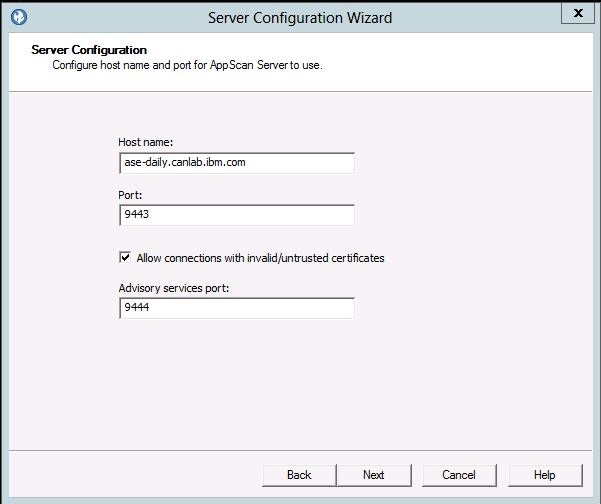The width and height of the screenshot is (601, 504).
Task: Click the ase-daily.canlab.ibm.com host text
Action: [181, 162]
